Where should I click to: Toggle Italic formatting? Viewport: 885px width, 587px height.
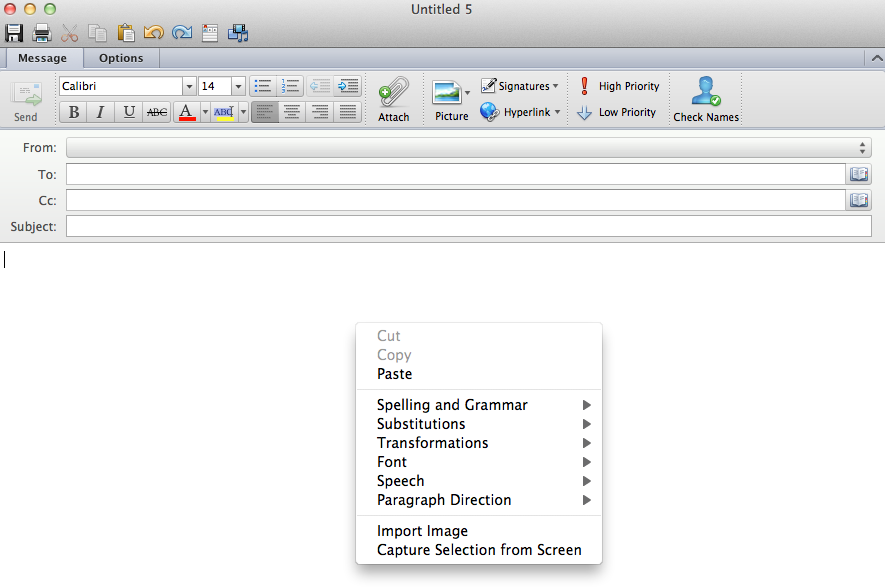point(101,112)
